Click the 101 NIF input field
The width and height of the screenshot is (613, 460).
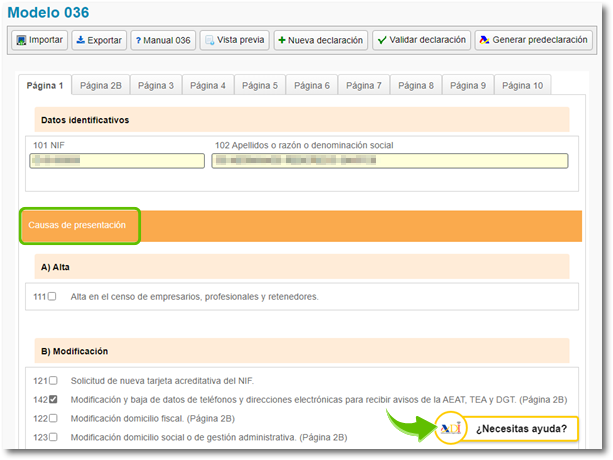pyautogui.click(x=116, y=161)
